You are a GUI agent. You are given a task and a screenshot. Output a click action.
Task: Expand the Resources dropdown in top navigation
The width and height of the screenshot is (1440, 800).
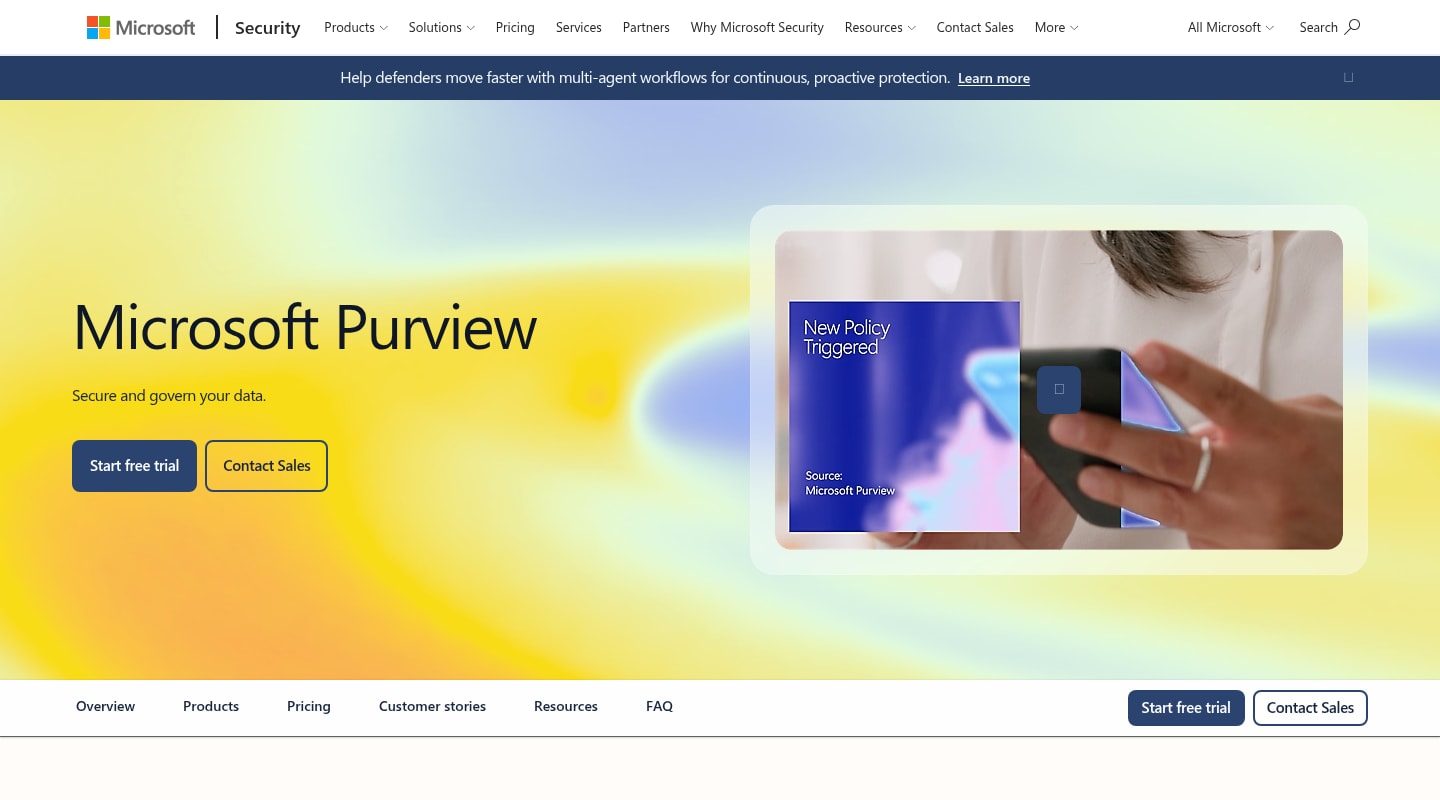pos(880,27)
